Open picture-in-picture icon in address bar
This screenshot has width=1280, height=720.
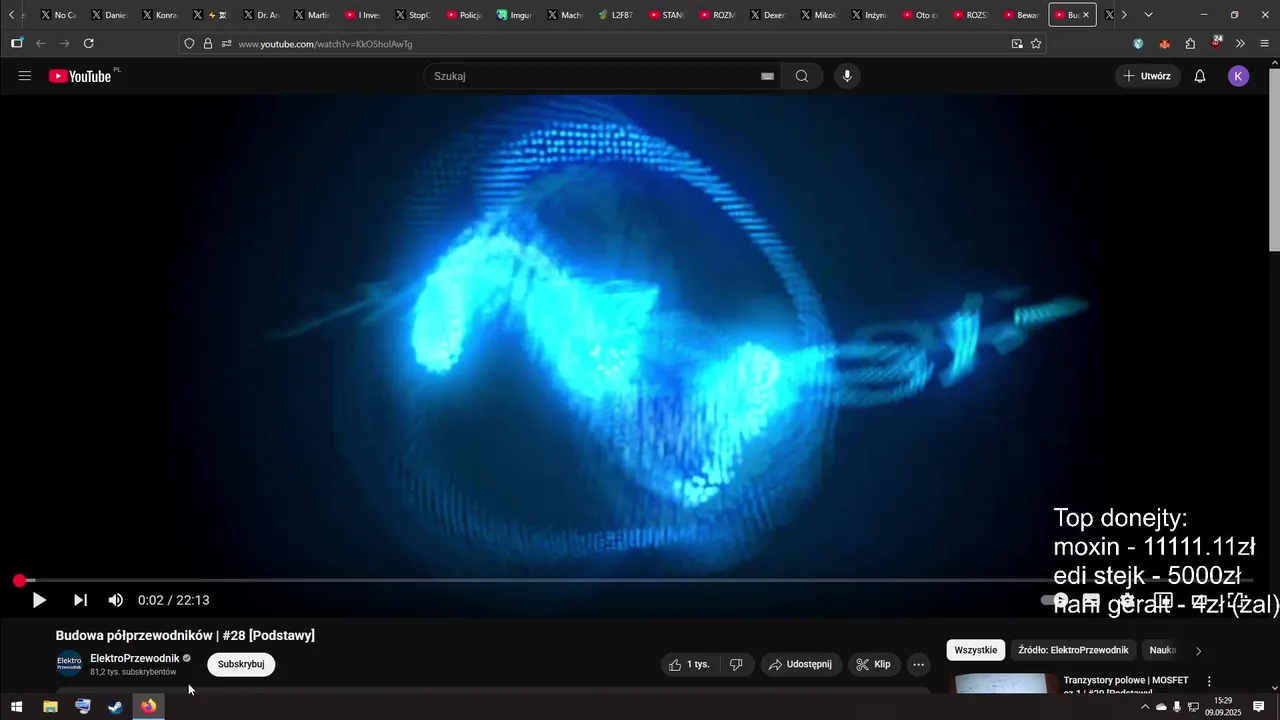(1017, 44)
